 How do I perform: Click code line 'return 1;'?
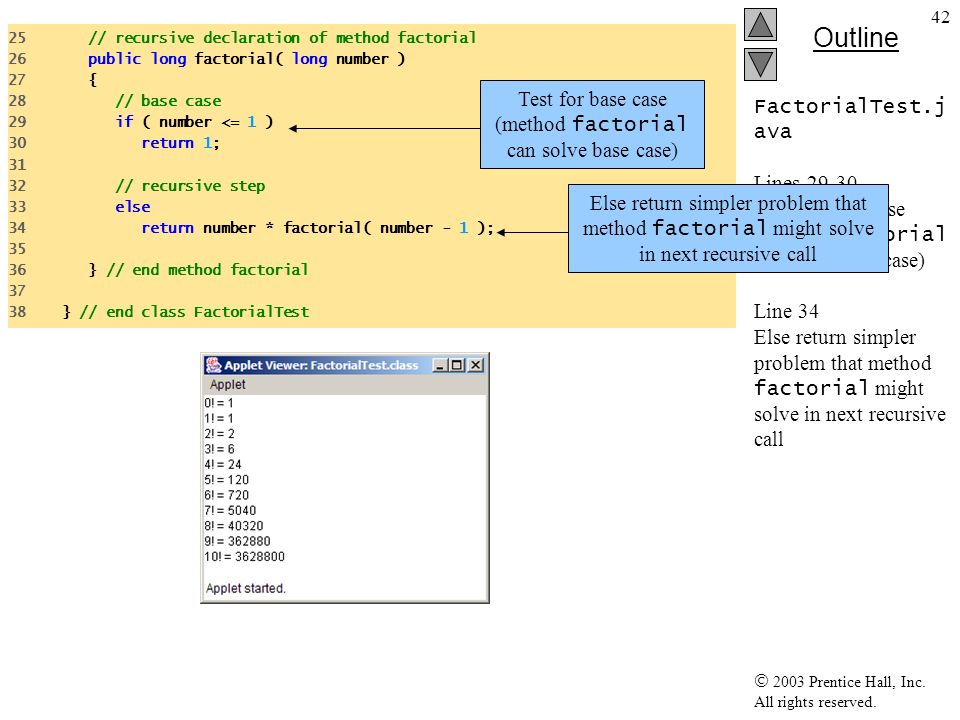[181, 143]
